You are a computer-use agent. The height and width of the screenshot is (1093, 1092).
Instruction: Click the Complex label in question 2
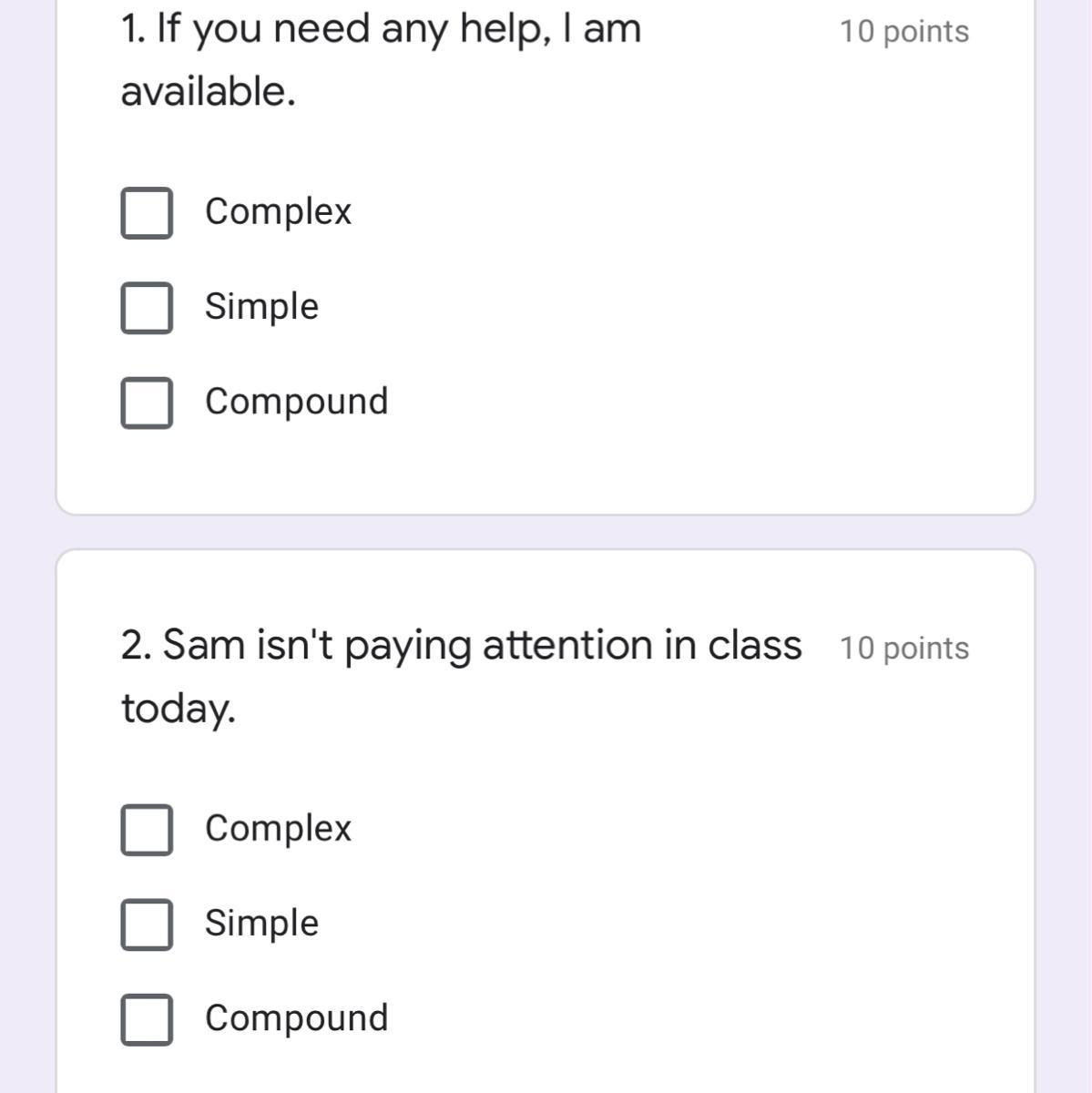coord(278,829)
